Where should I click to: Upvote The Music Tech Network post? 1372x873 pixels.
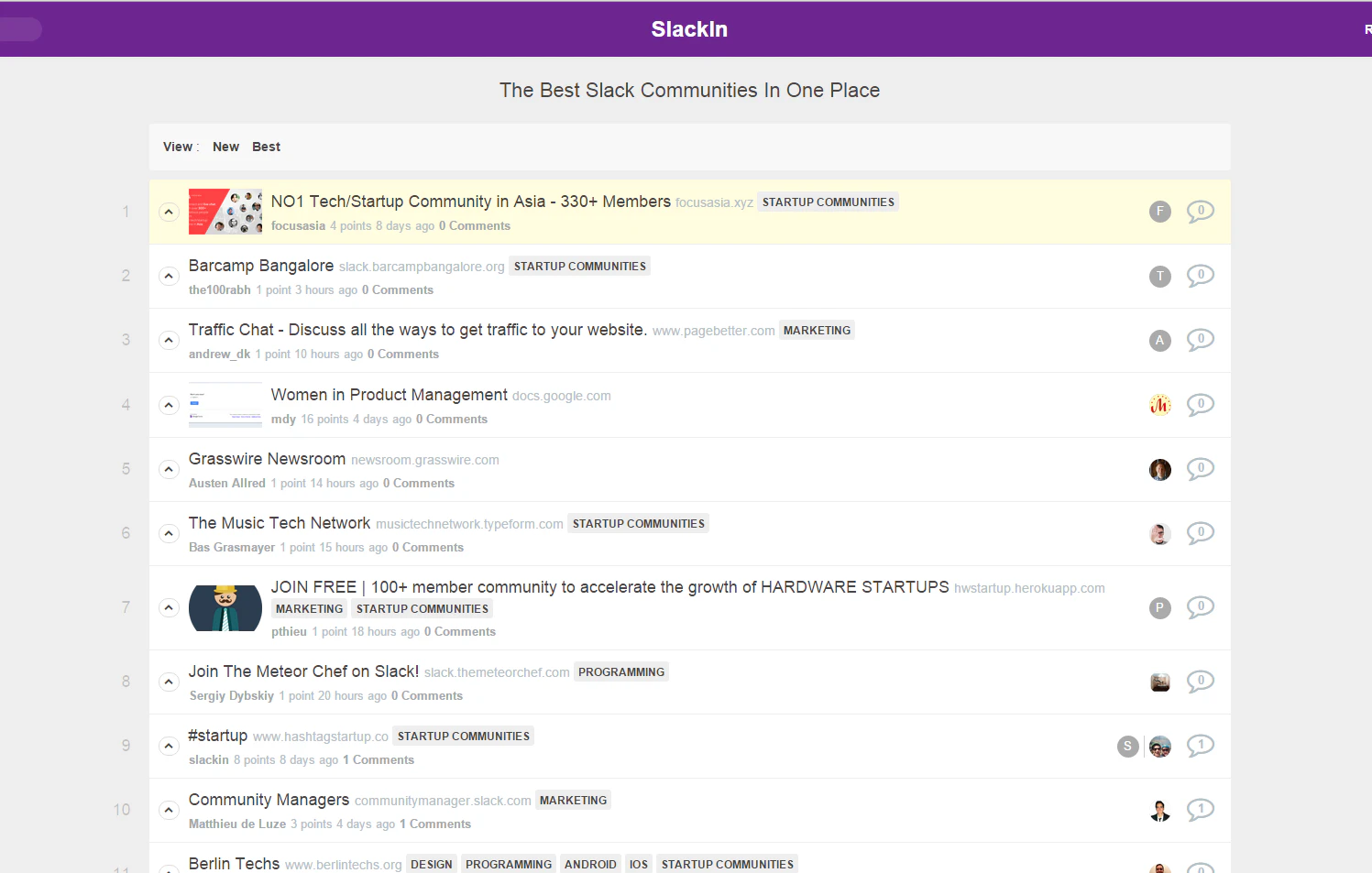tap(169, 533)
